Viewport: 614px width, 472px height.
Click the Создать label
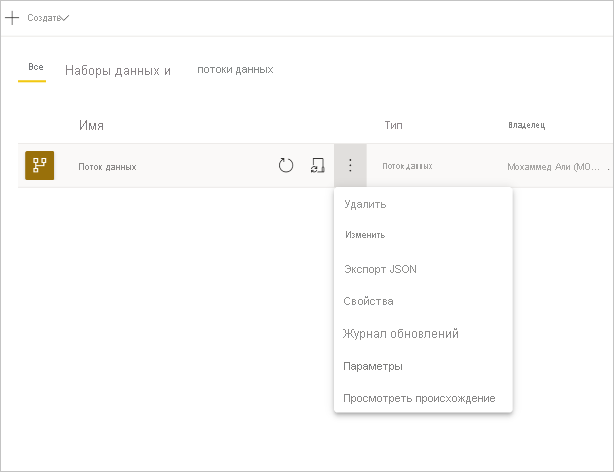tap(44, 18)
